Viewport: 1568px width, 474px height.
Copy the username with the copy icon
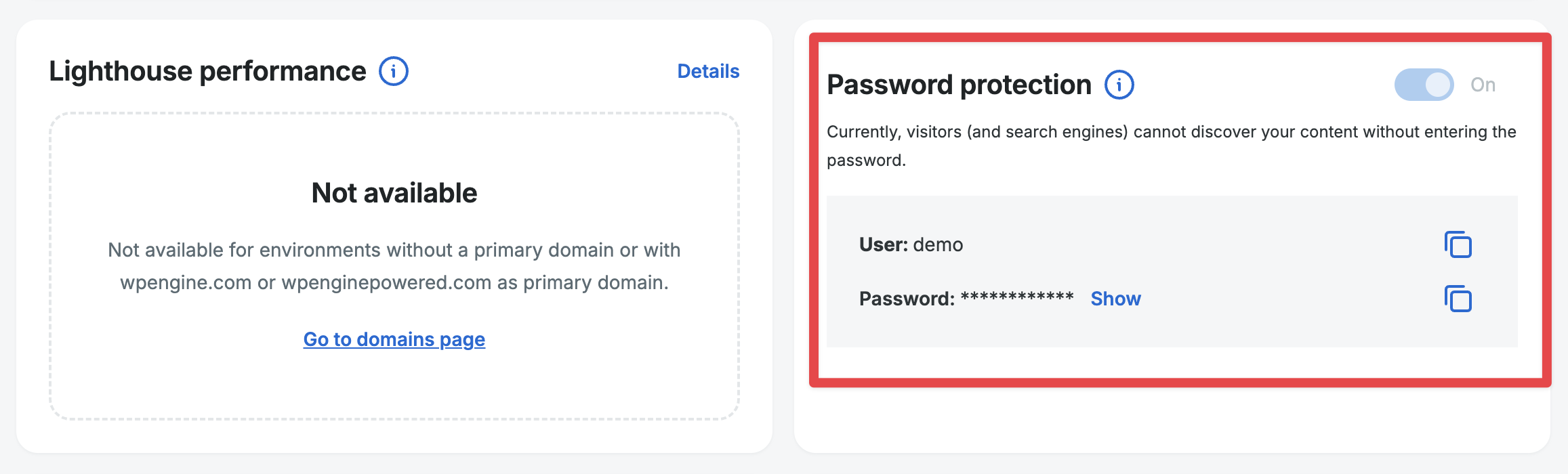pyautogui.click(x=1458, y=244)
